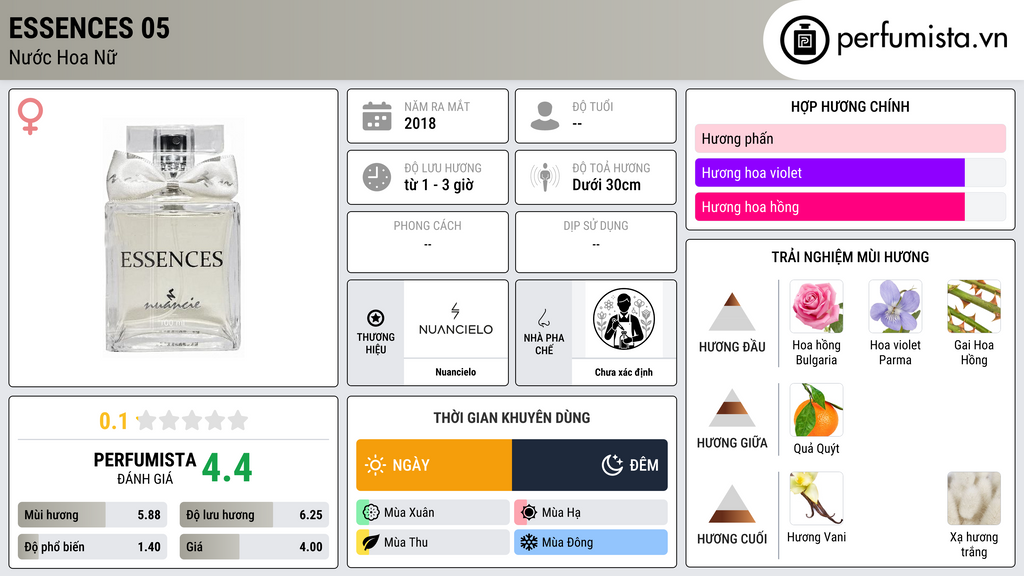Image resolution: width=1024 pixels, height=576 pixels.
Task: Open the Xạ hương trắng note image
Action: pos(974,498)
